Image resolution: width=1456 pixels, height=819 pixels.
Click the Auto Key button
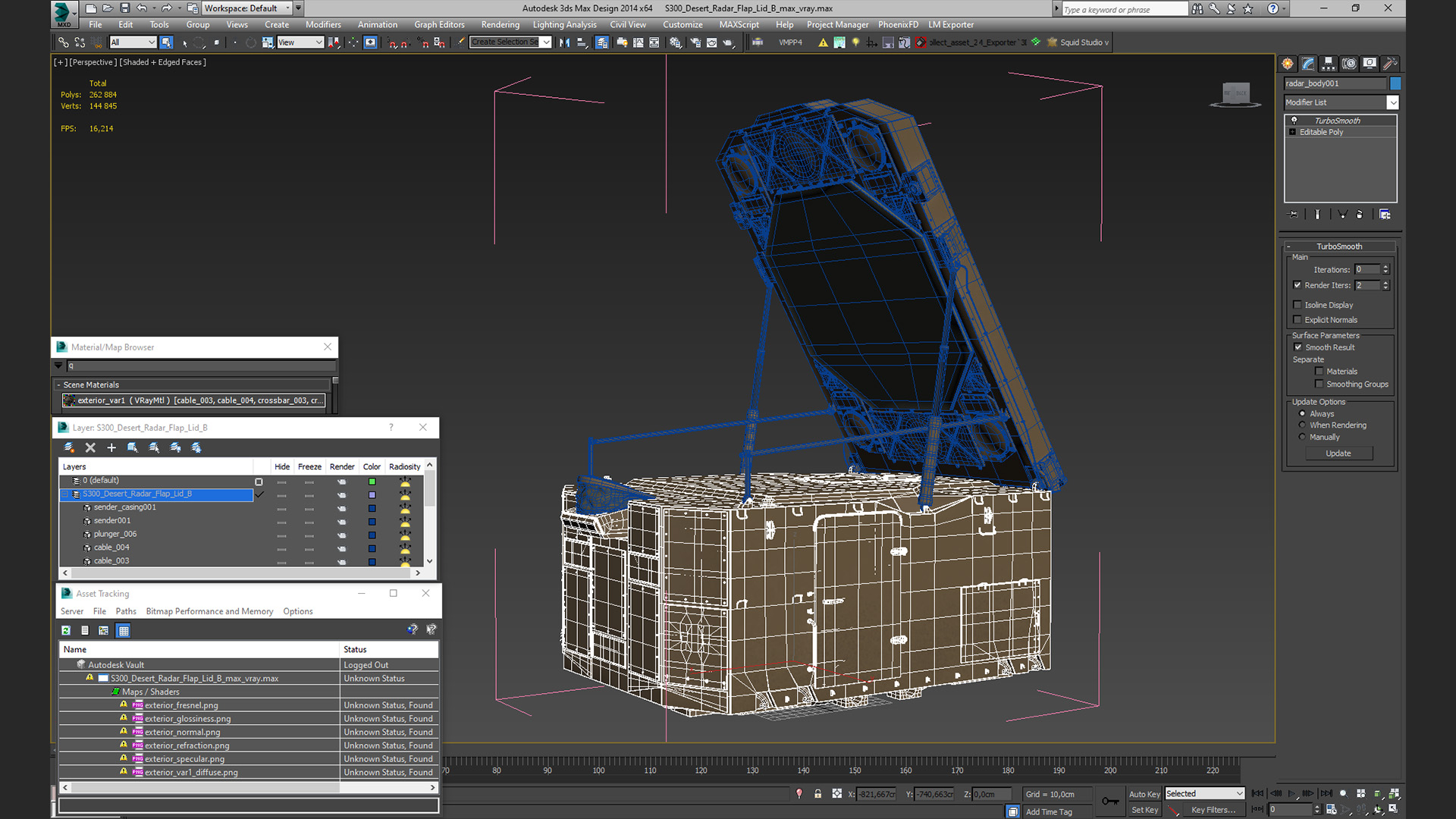1144,794
